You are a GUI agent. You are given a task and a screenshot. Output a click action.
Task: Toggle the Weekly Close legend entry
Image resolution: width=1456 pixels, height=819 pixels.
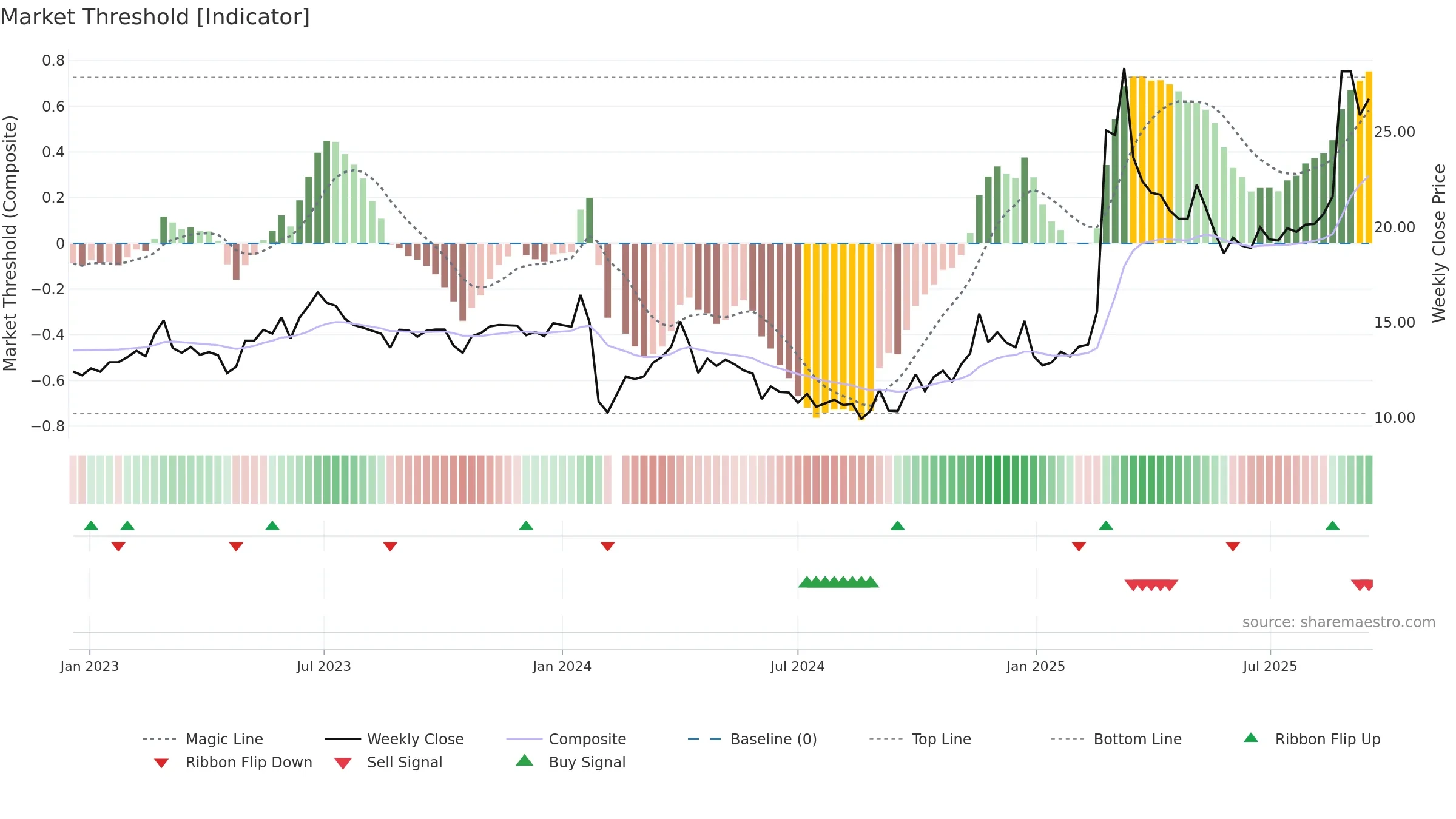tap(394, 739)
